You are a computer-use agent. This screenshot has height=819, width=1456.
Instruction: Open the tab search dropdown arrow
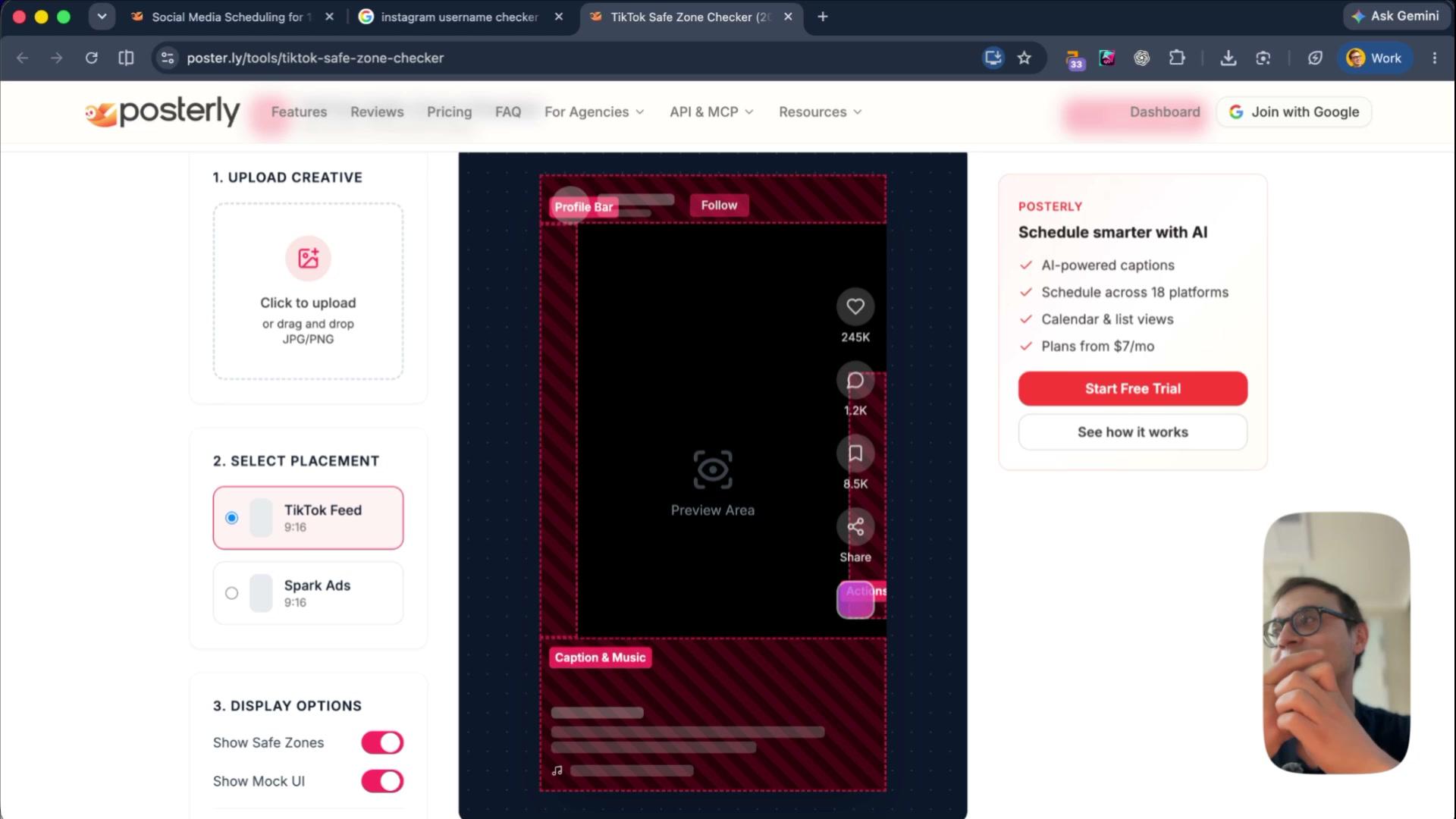pyautogui.click(x=102, y=16)
